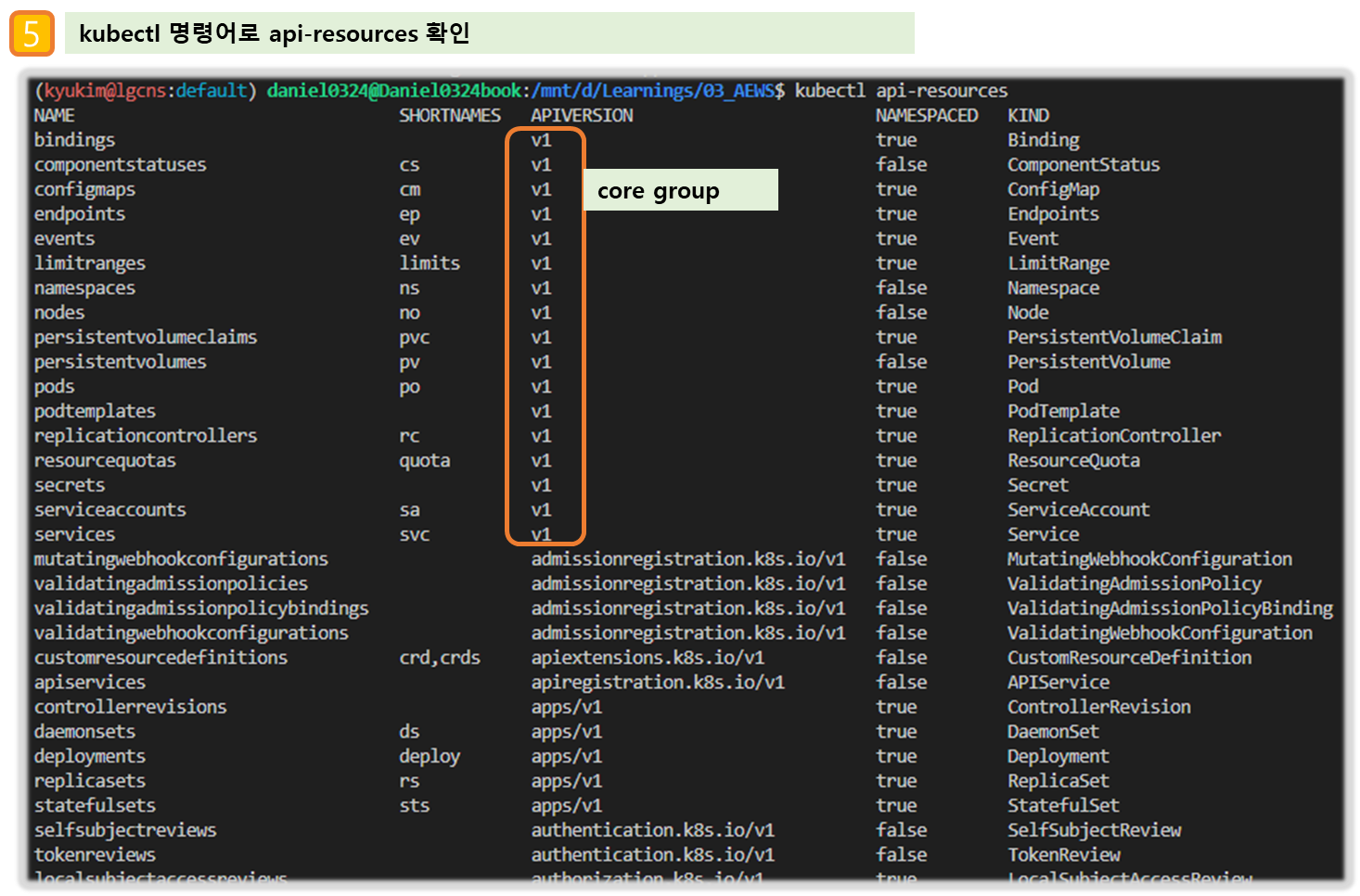Click the 'secrets' resource name

[70, 485]
